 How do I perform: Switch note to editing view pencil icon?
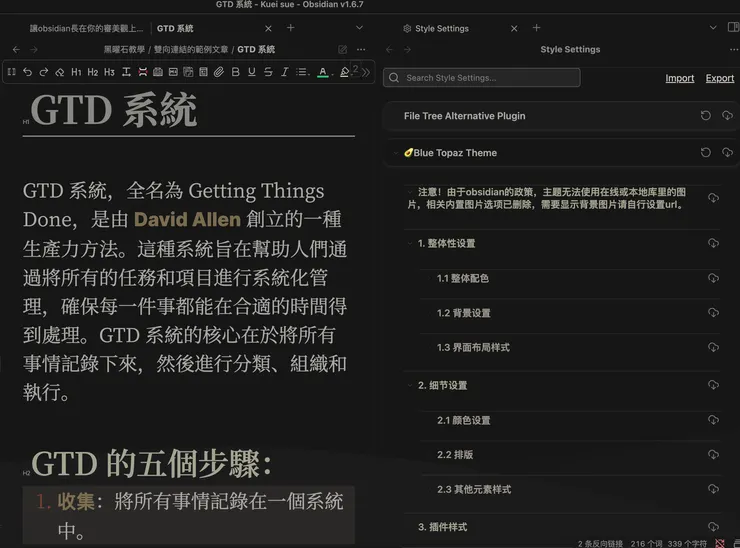coord(343,49)
